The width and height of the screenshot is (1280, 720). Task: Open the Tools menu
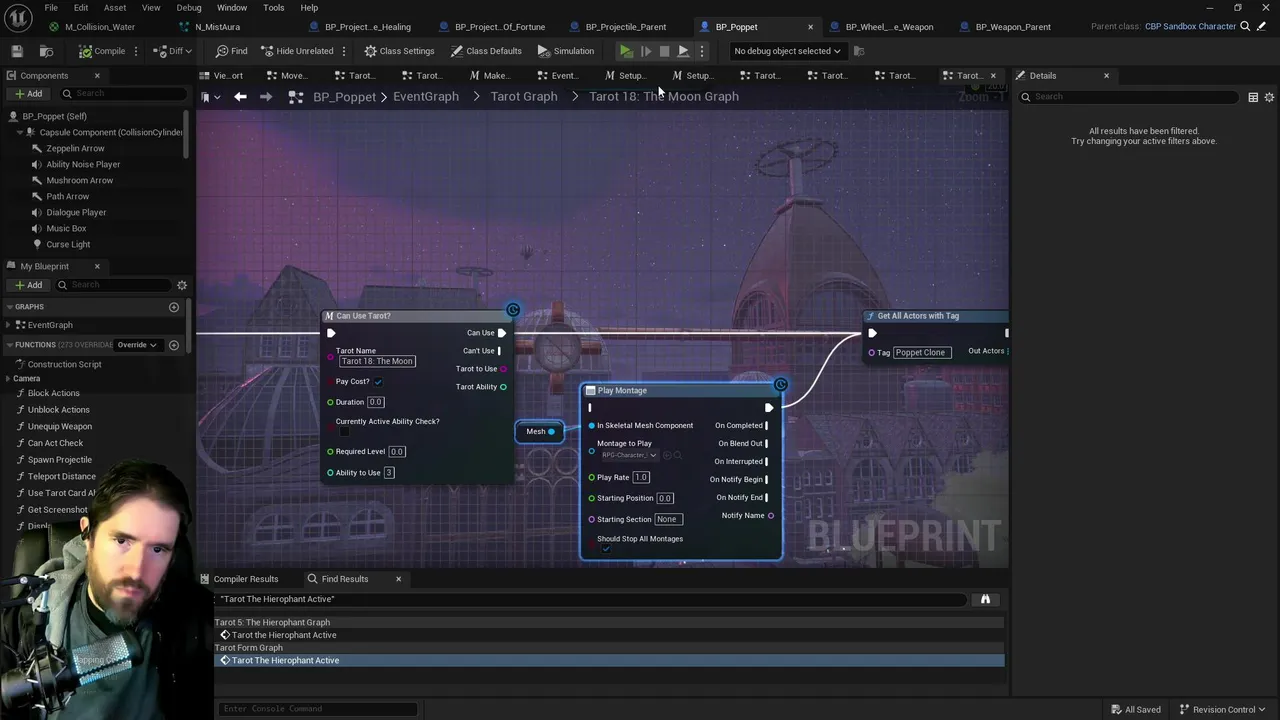coord(273,7)
